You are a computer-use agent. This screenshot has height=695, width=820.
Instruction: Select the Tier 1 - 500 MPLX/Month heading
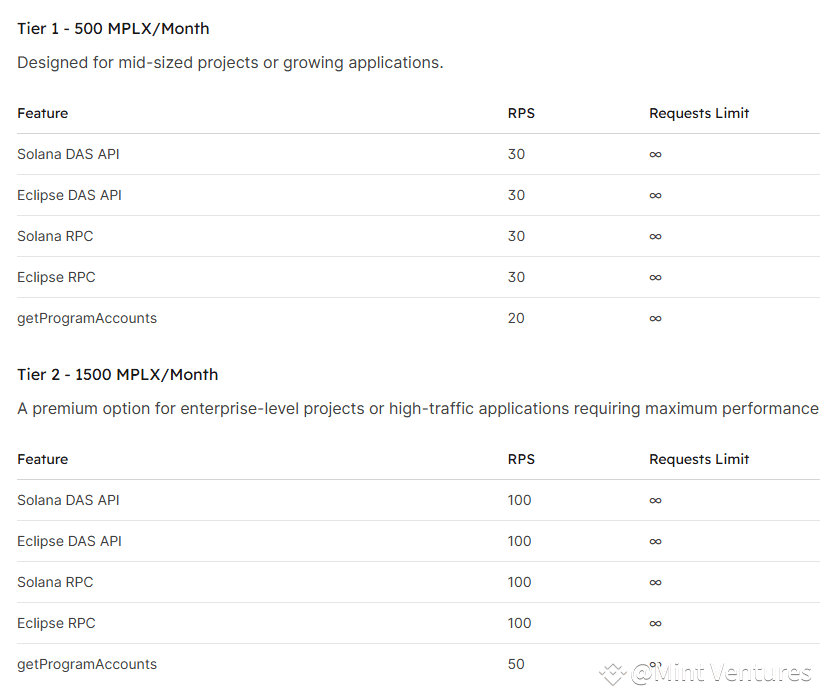point(113,28)
